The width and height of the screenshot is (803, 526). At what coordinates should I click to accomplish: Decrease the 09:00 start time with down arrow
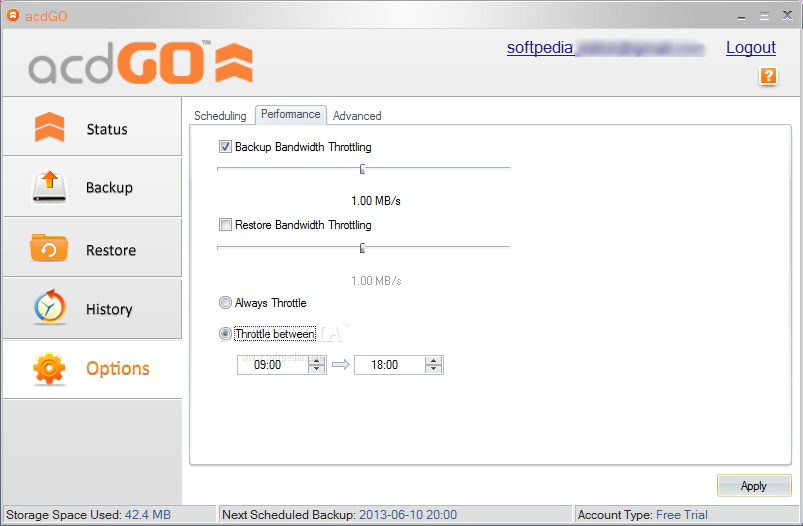pos(316,369)
